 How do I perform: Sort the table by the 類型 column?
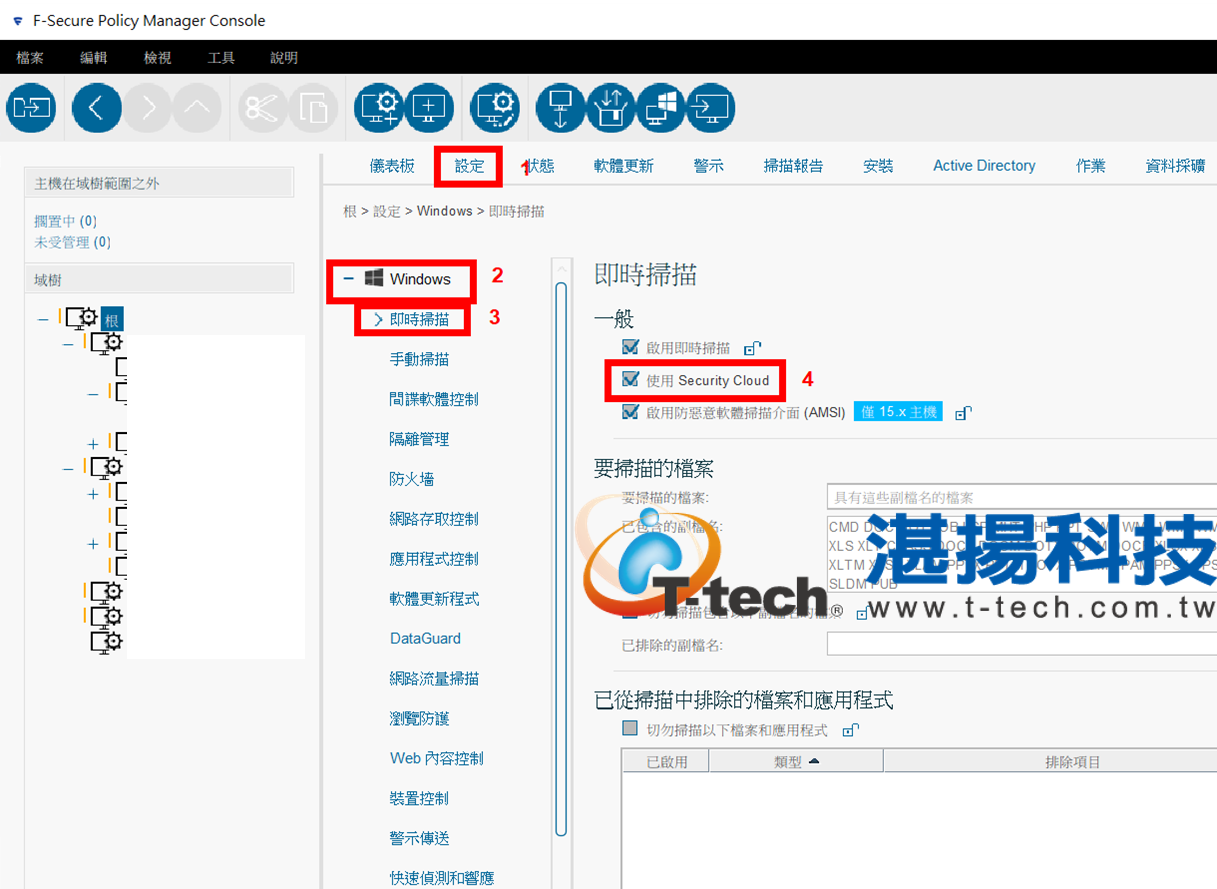pos(796,762)
